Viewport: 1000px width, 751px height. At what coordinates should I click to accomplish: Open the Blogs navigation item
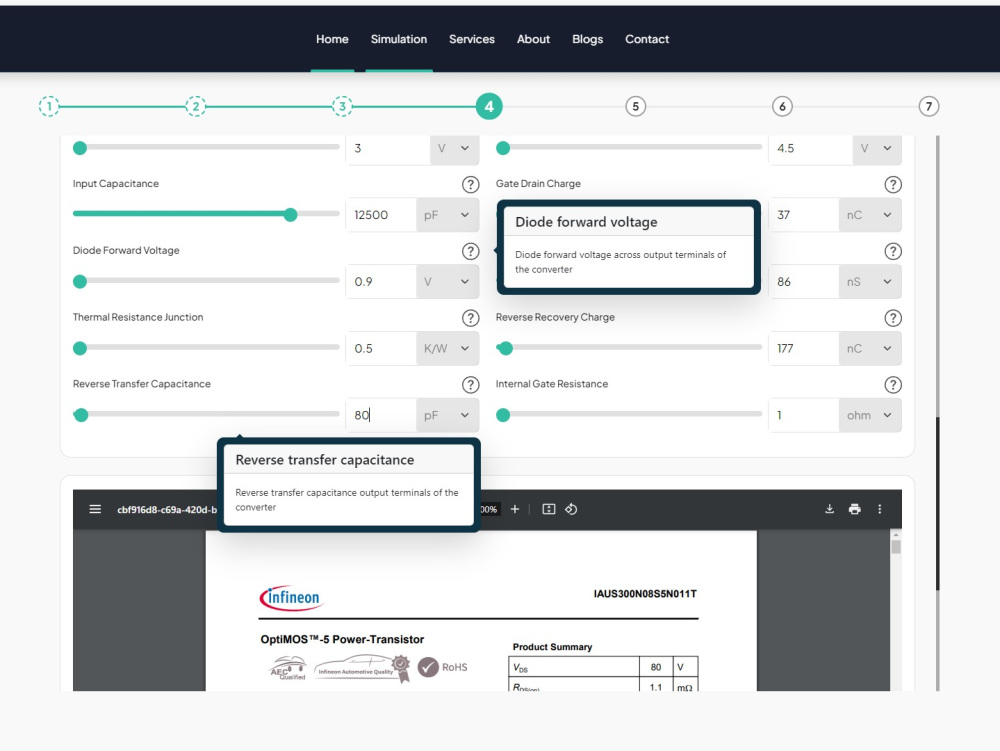coord(587,39)
